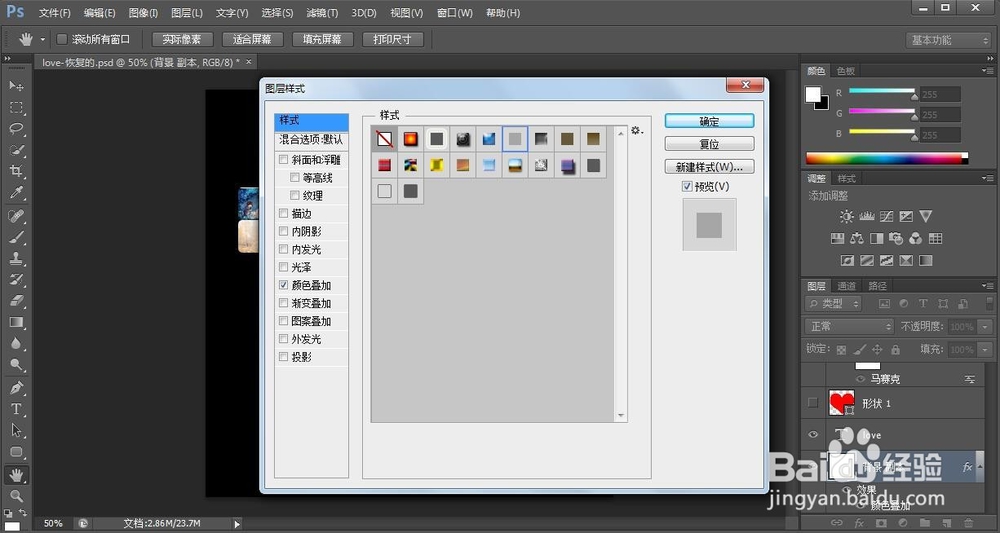Screen dimensions: 1000x533
Task: Select the Gradient tool
Action: (x=16, y=322)
